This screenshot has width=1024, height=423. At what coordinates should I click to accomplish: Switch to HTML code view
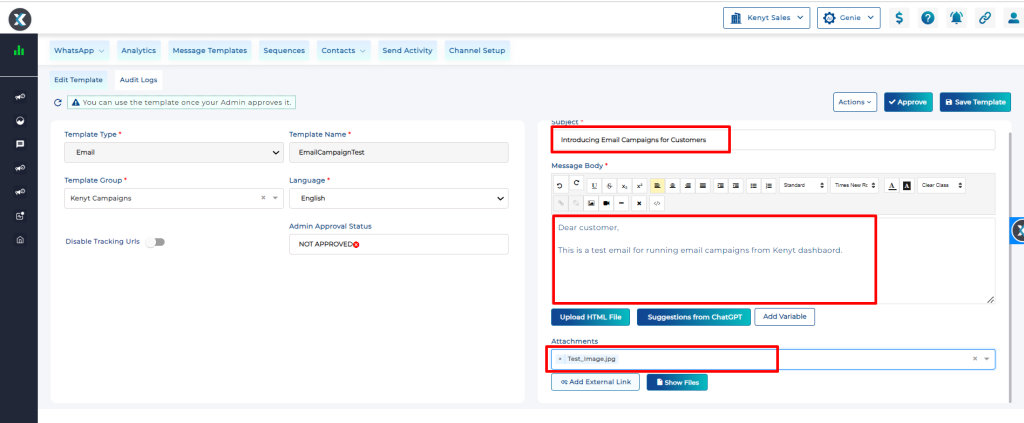point(656,203)
